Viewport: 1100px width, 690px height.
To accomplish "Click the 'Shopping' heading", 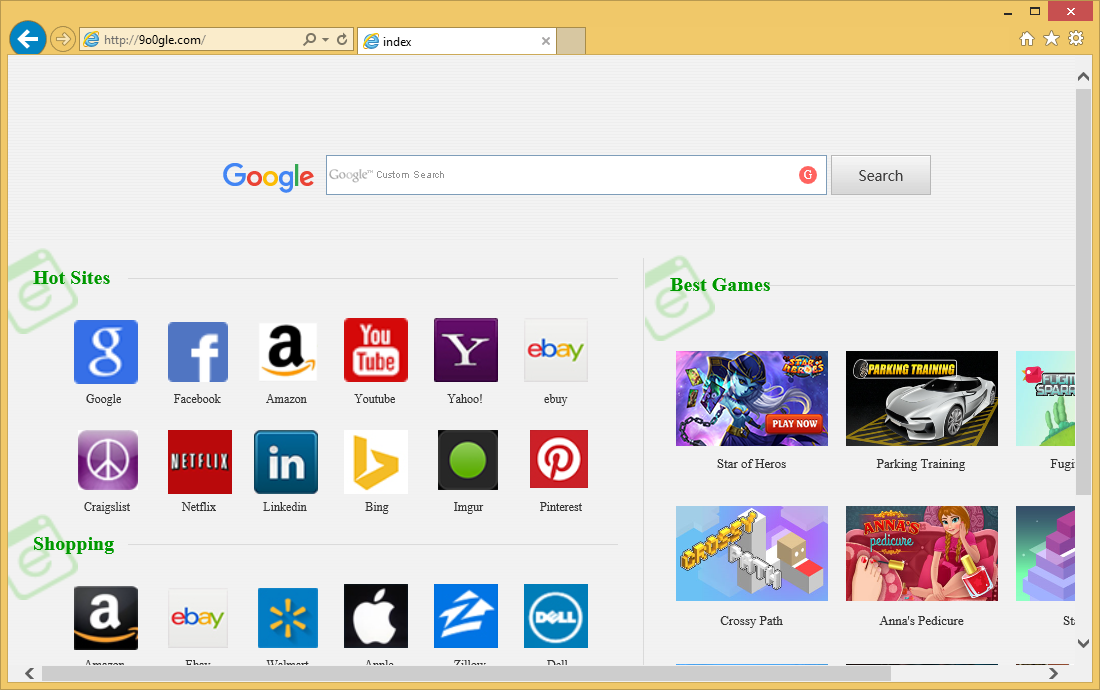I will pyautogui.click(x=74, y=544).
